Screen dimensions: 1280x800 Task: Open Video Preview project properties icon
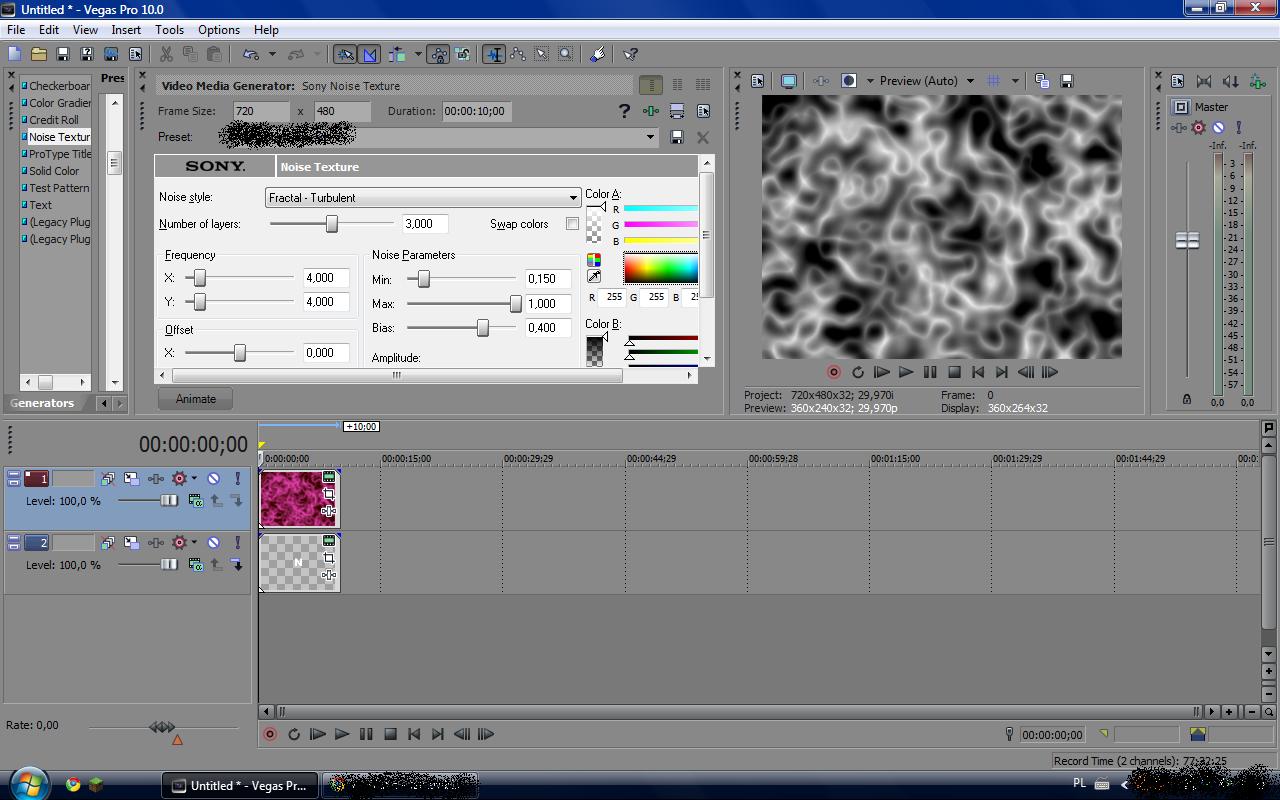tap(757, 81)
